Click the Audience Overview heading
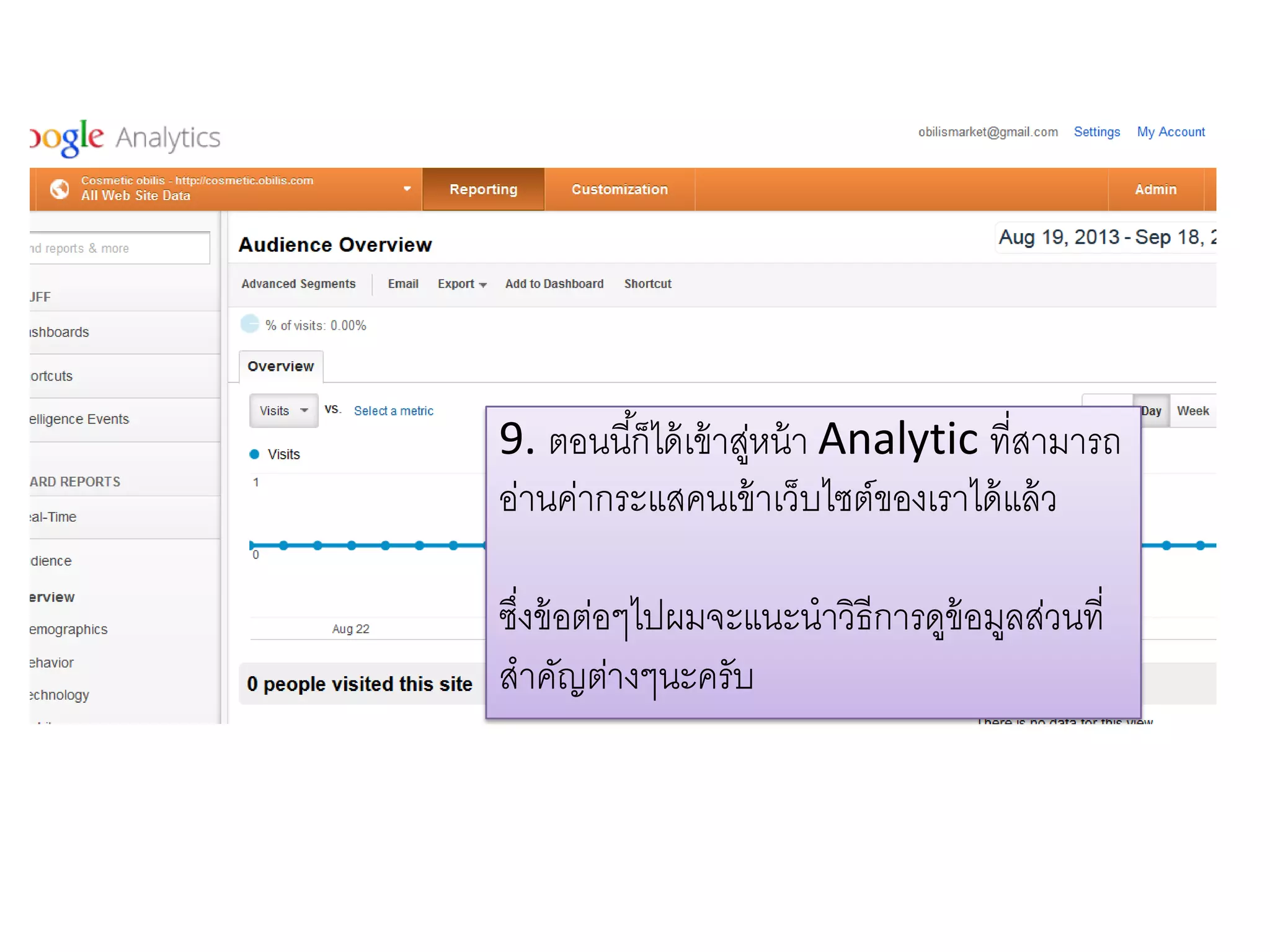This screenshot has height=952, width=1270. click(335, 245)
